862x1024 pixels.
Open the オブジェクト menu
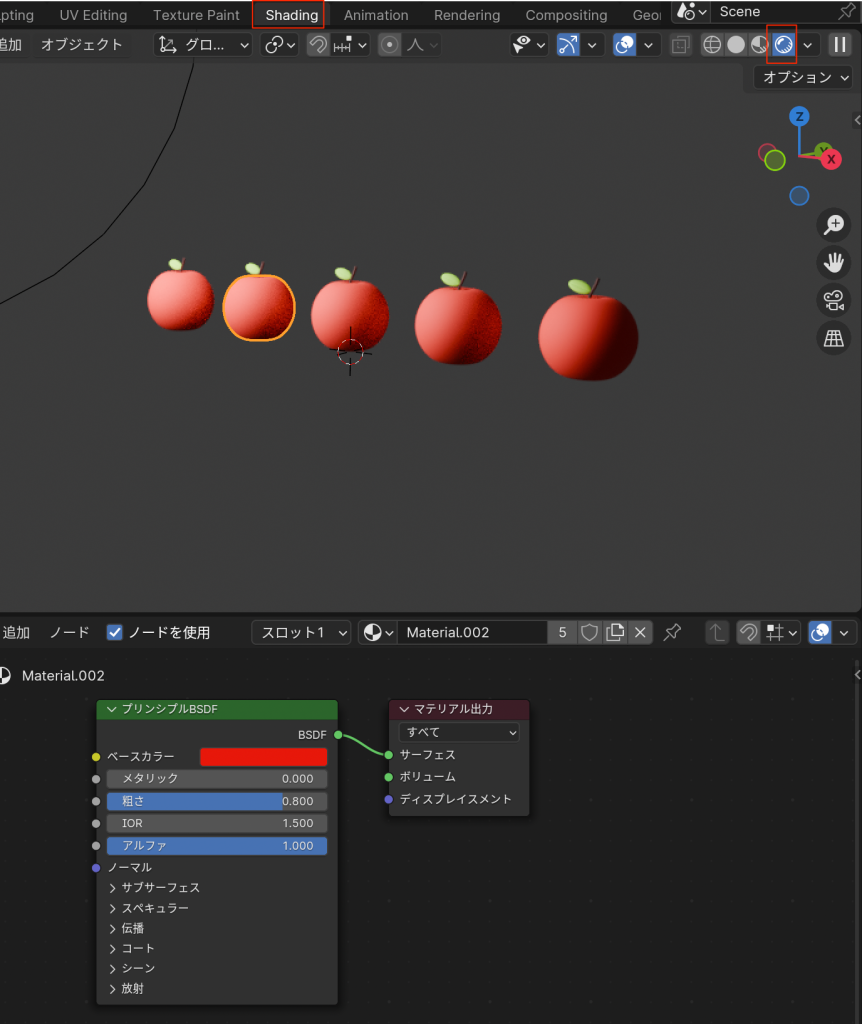click(82, 45)
